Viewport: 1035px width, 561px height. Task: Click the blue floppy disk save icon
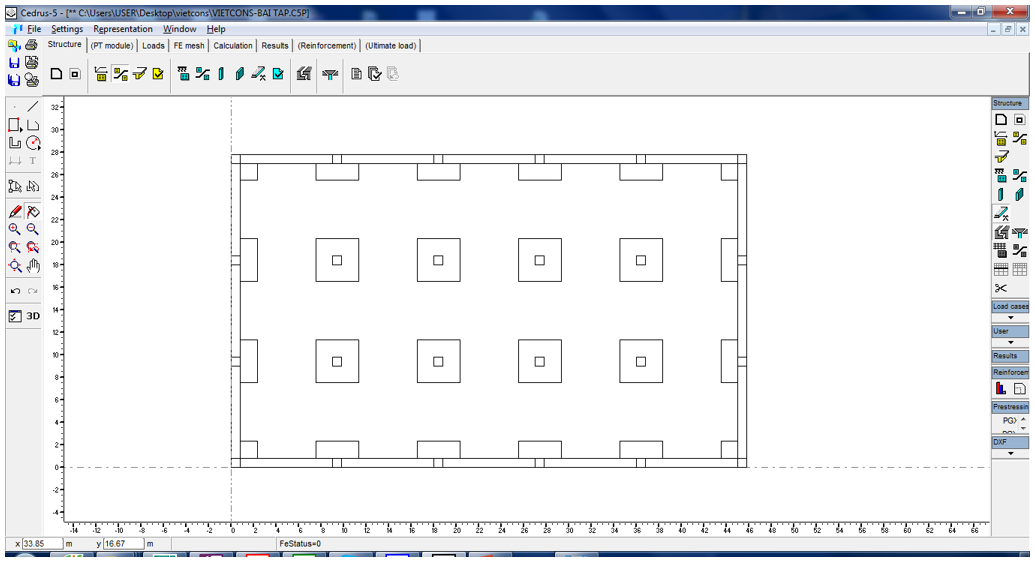tap(14, 63)
